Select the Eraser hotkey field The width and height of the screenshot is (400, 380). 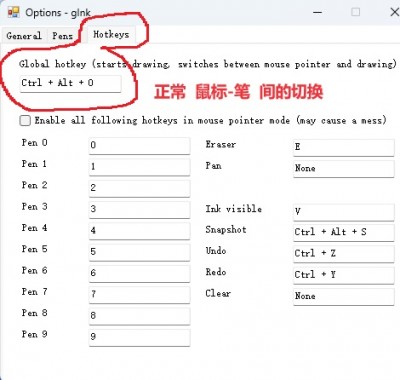344,148
